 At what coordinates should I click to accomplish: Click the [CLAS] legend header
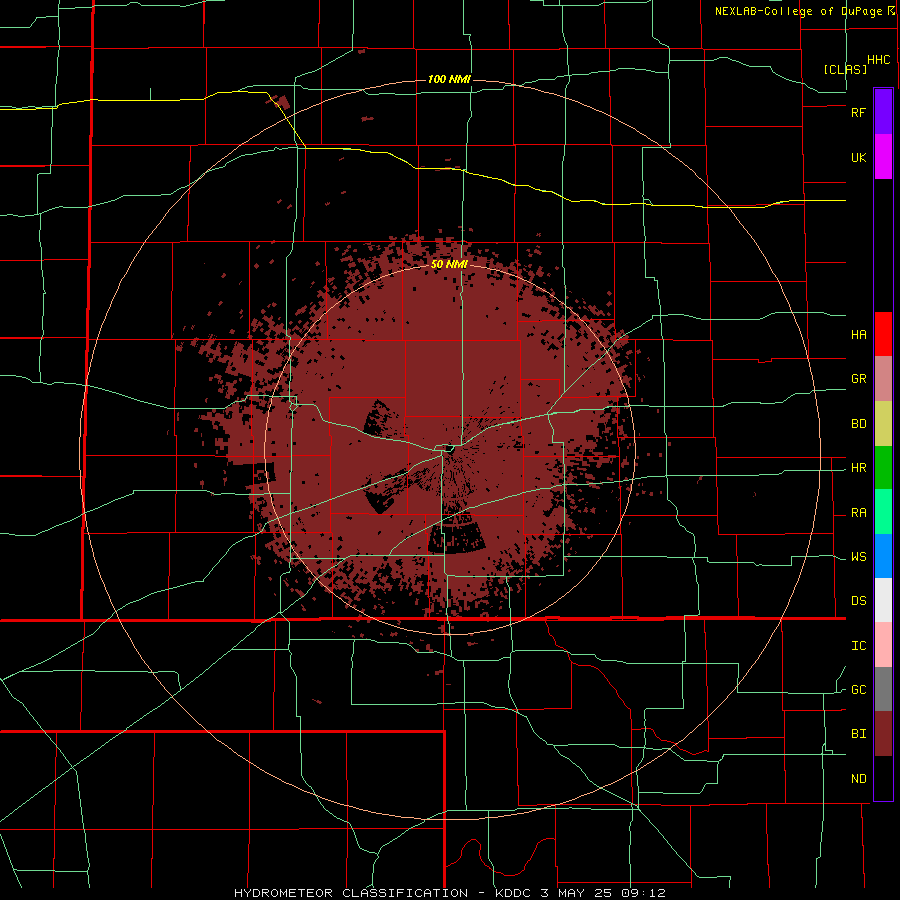(845, 69)
